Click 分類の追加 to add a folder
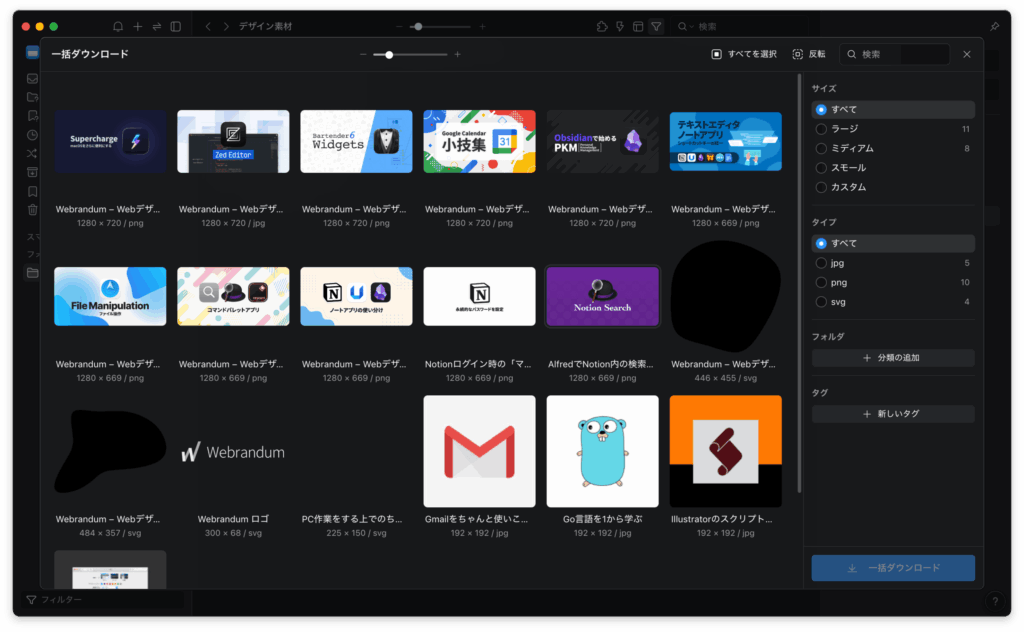The image size is (1024, 632). (892, 358)
